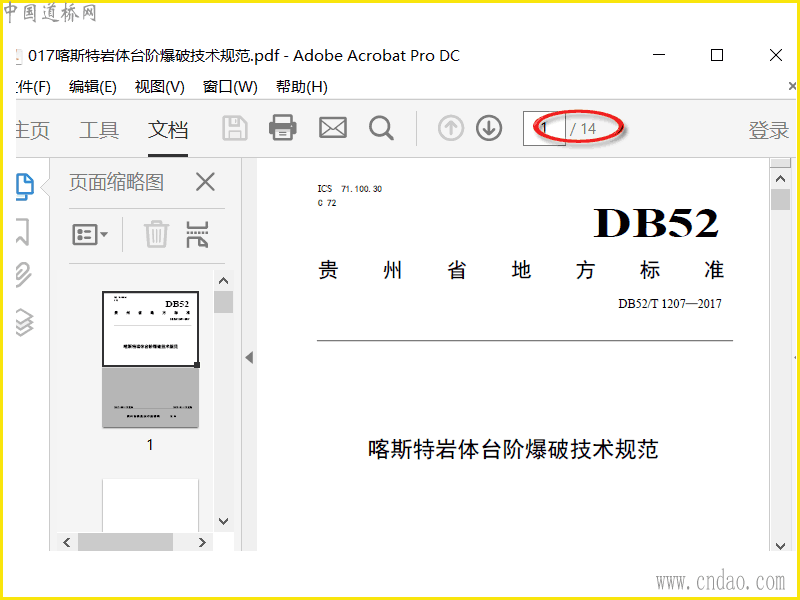This screenshot has width=800, height=600.
Task: Switch to the 文档 tab
Action: (168, 130)
